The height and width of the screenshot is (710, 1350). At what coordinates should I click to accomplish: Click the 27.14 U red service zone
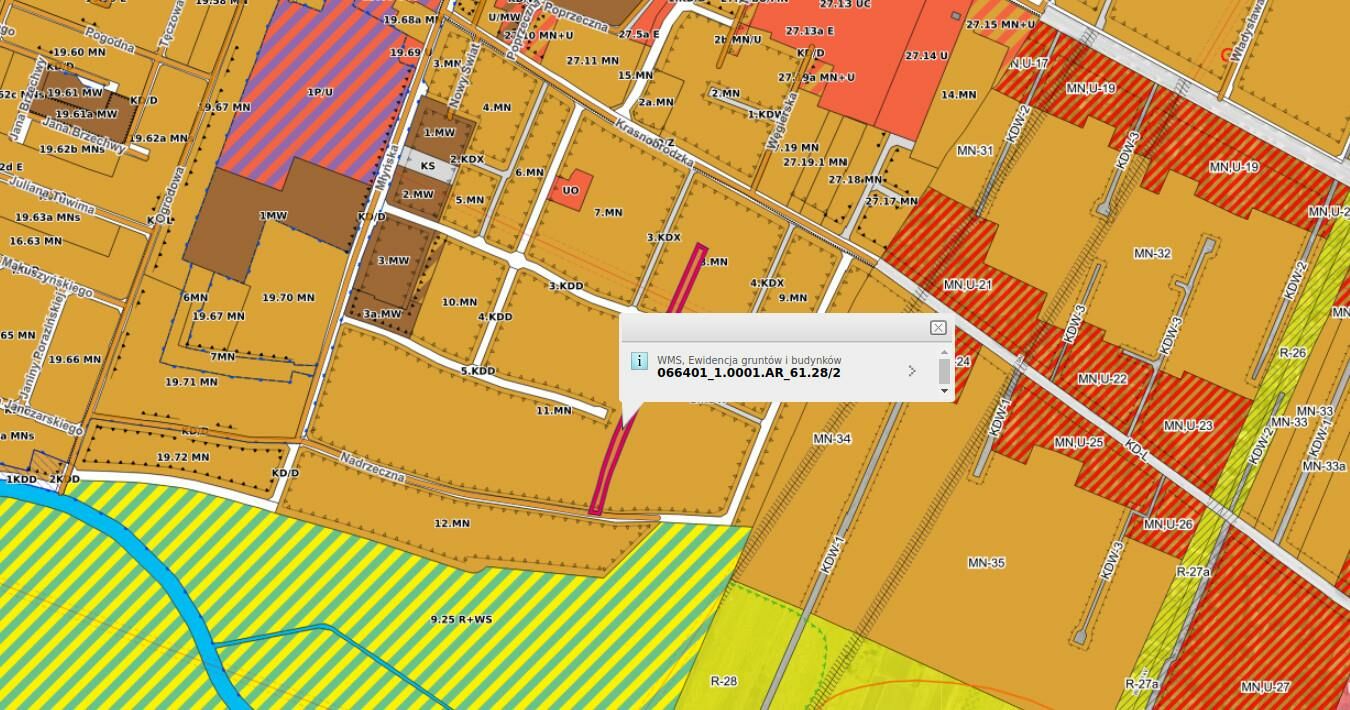click(x=925, y=56)
